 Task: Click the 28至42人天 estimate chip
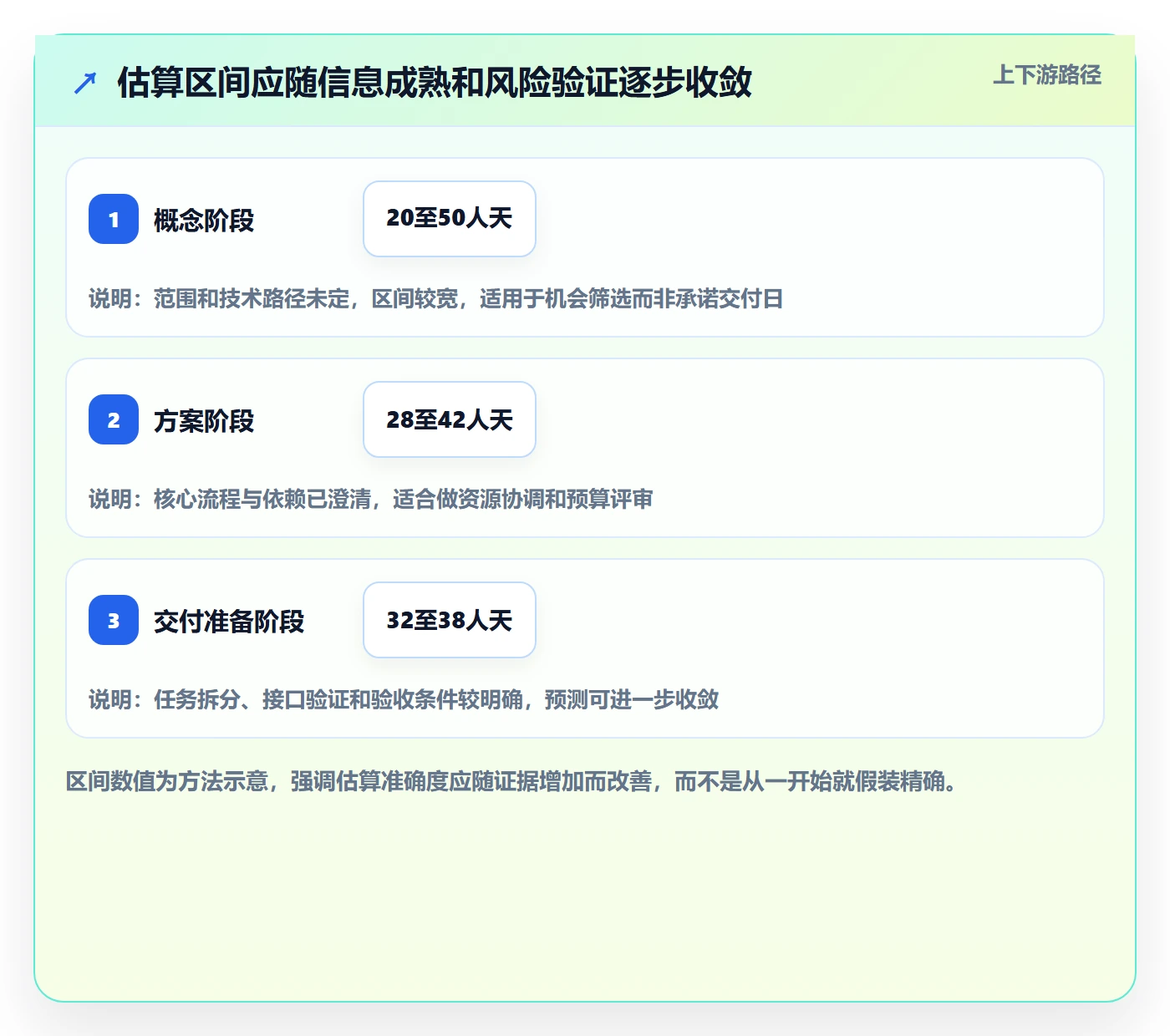(450, 419)
